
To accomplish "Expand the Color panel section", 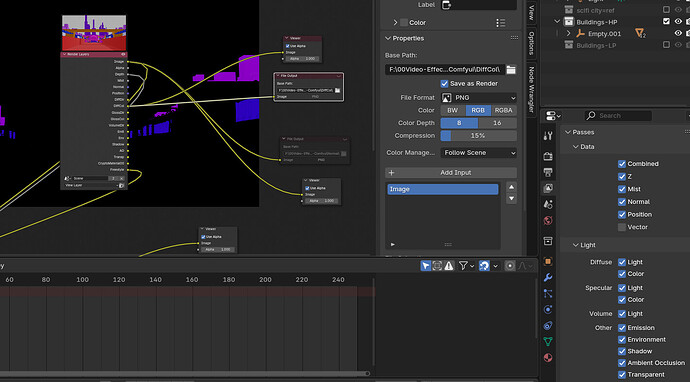I will pos(395,22).
